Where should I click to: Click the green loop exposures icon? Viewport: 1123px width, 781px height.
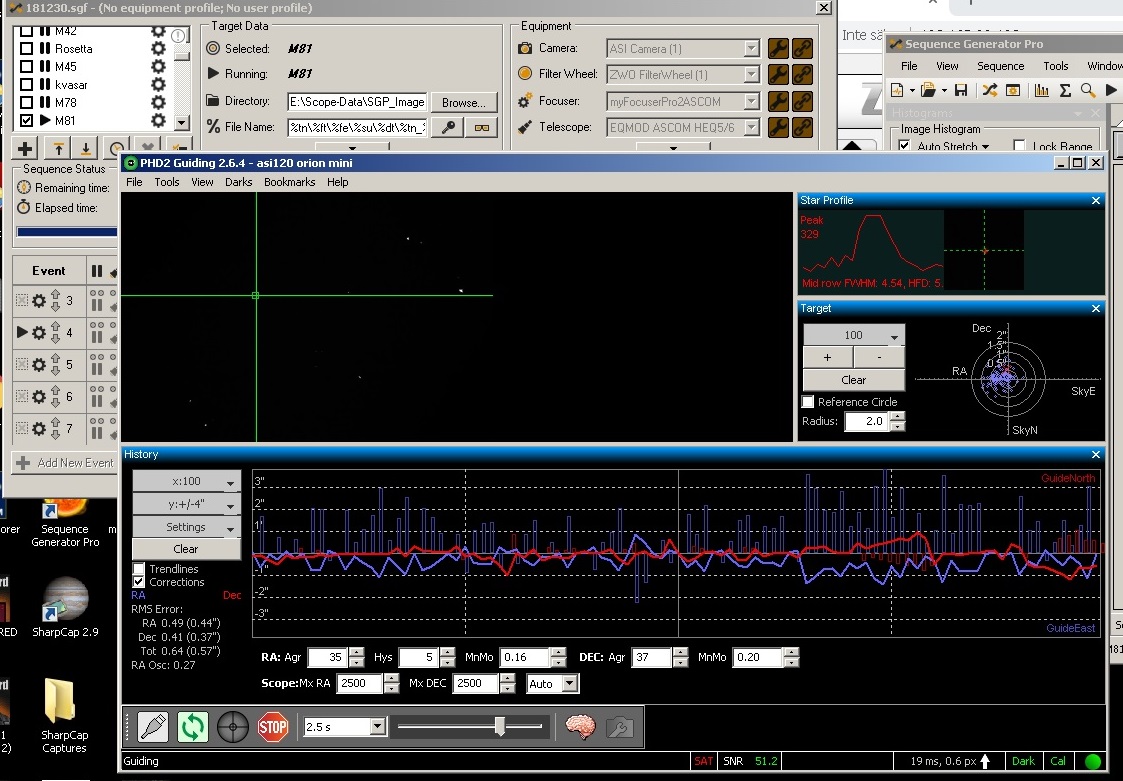[192, 726]
